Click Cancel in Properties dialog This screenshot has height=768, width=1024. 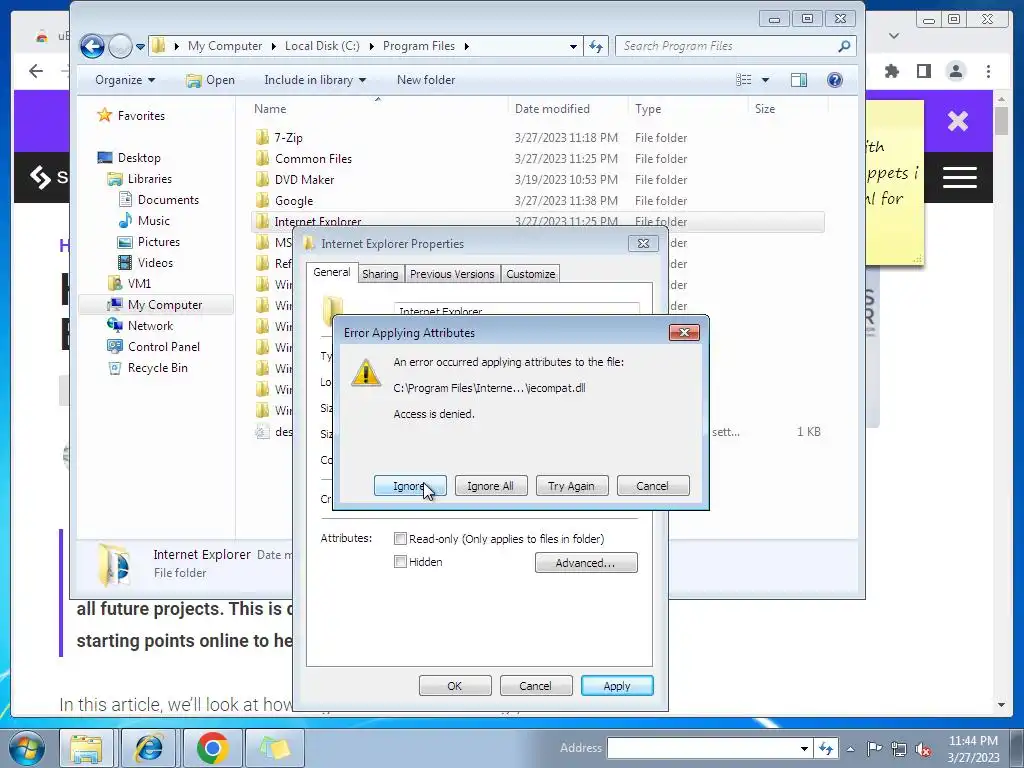pos(536,686)
